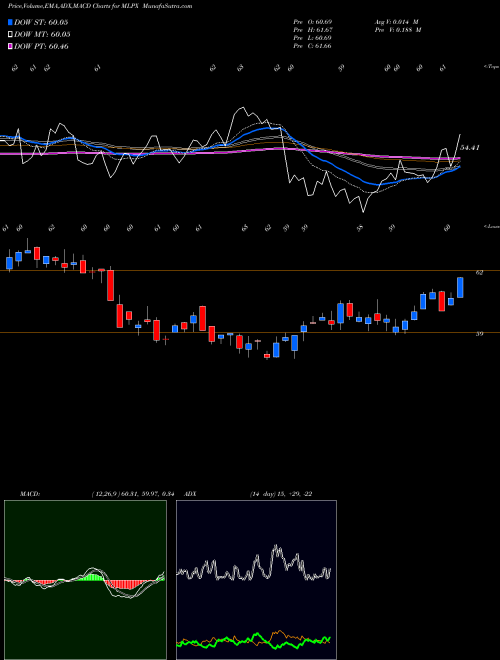Open the MACD histogram thumbnail panel
This screenshot has height=660, width=500.
(x=85, y=580)
